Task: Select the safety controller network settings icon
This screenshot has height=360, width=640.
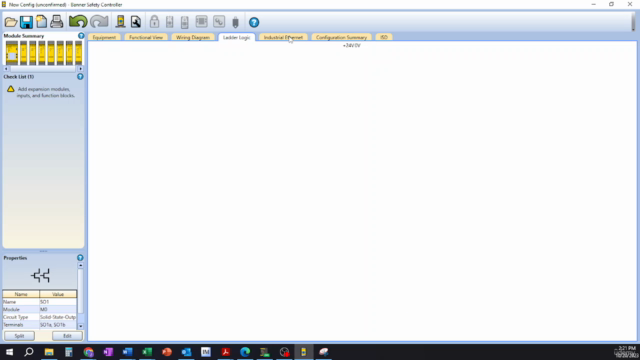Action: (219, 22)
